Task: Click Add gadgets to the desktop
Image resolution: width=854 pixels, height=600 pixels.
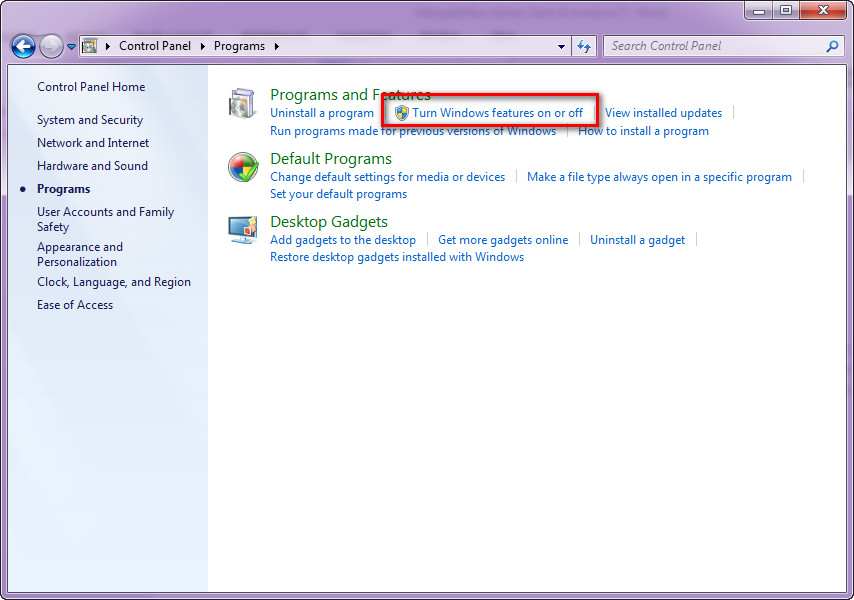Action: 343,240
